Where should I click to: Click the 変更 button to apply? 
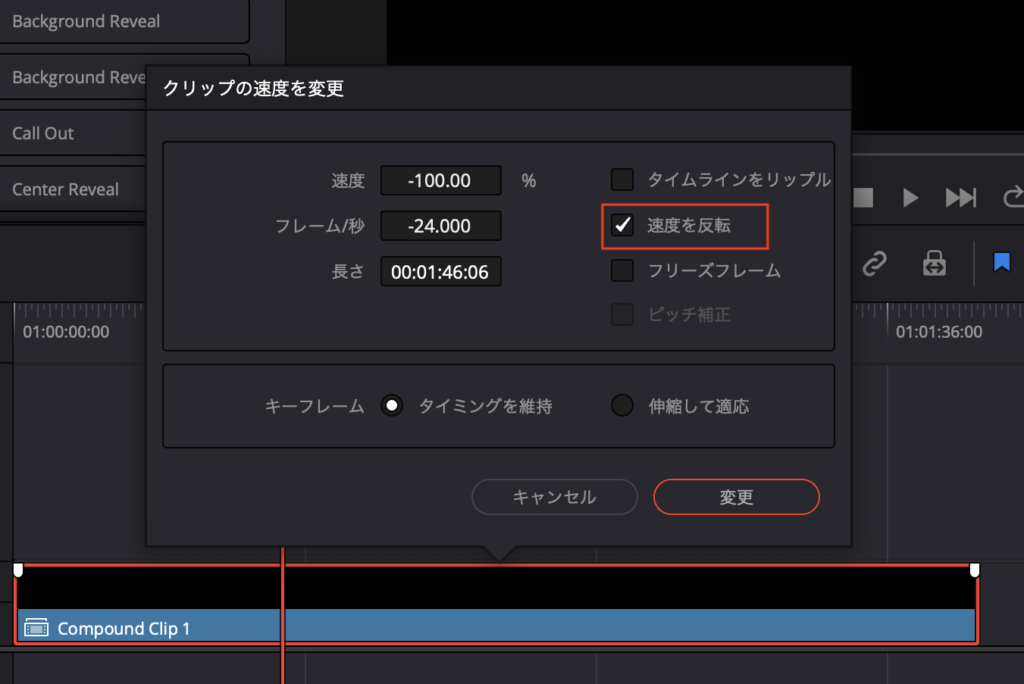pyautogui.click(x=736, y=497)
